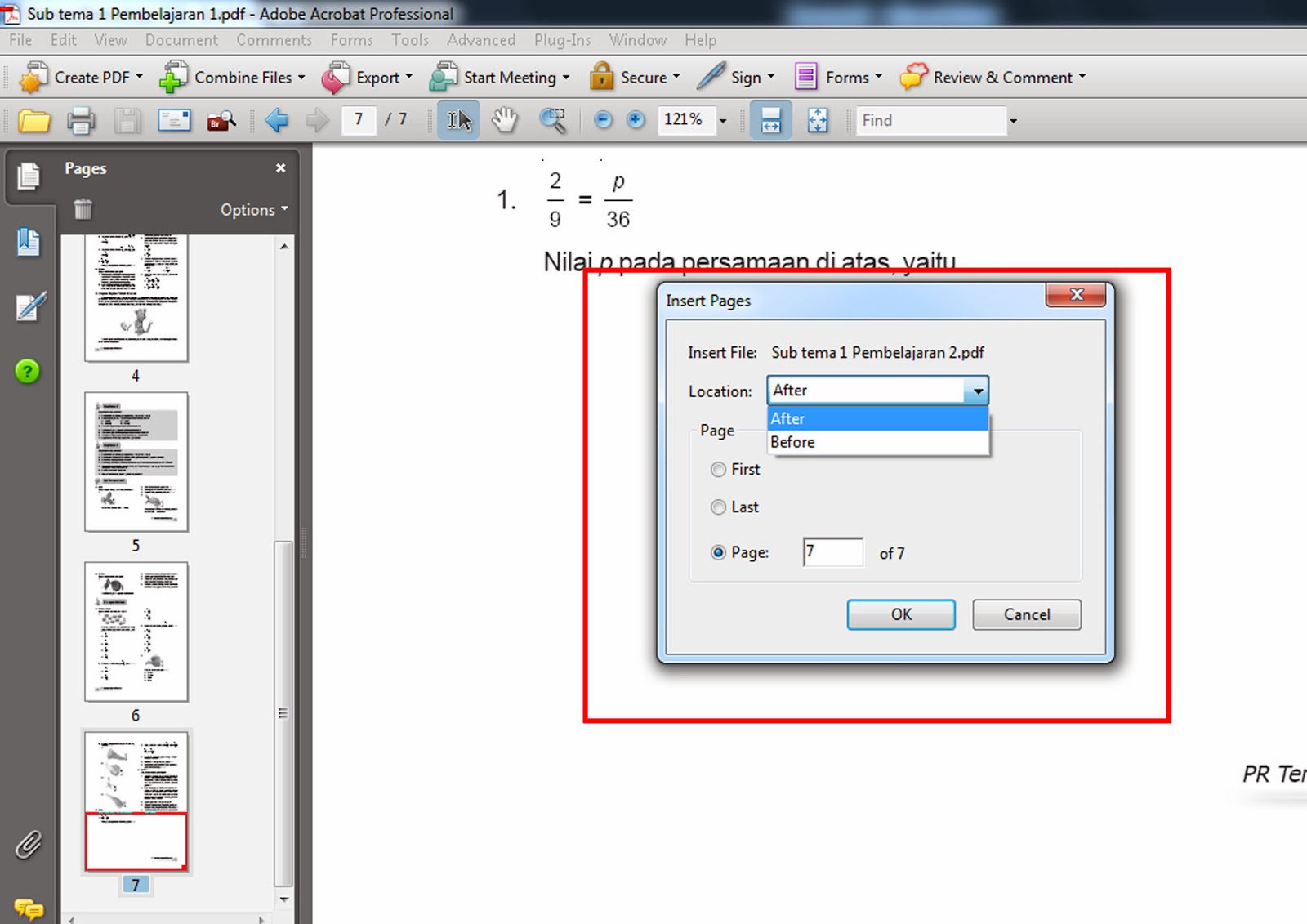The width and height of the screenshot is (1307, 924).
Task: Cancel the Insert Pages dialog
Action: (1027, 614)
